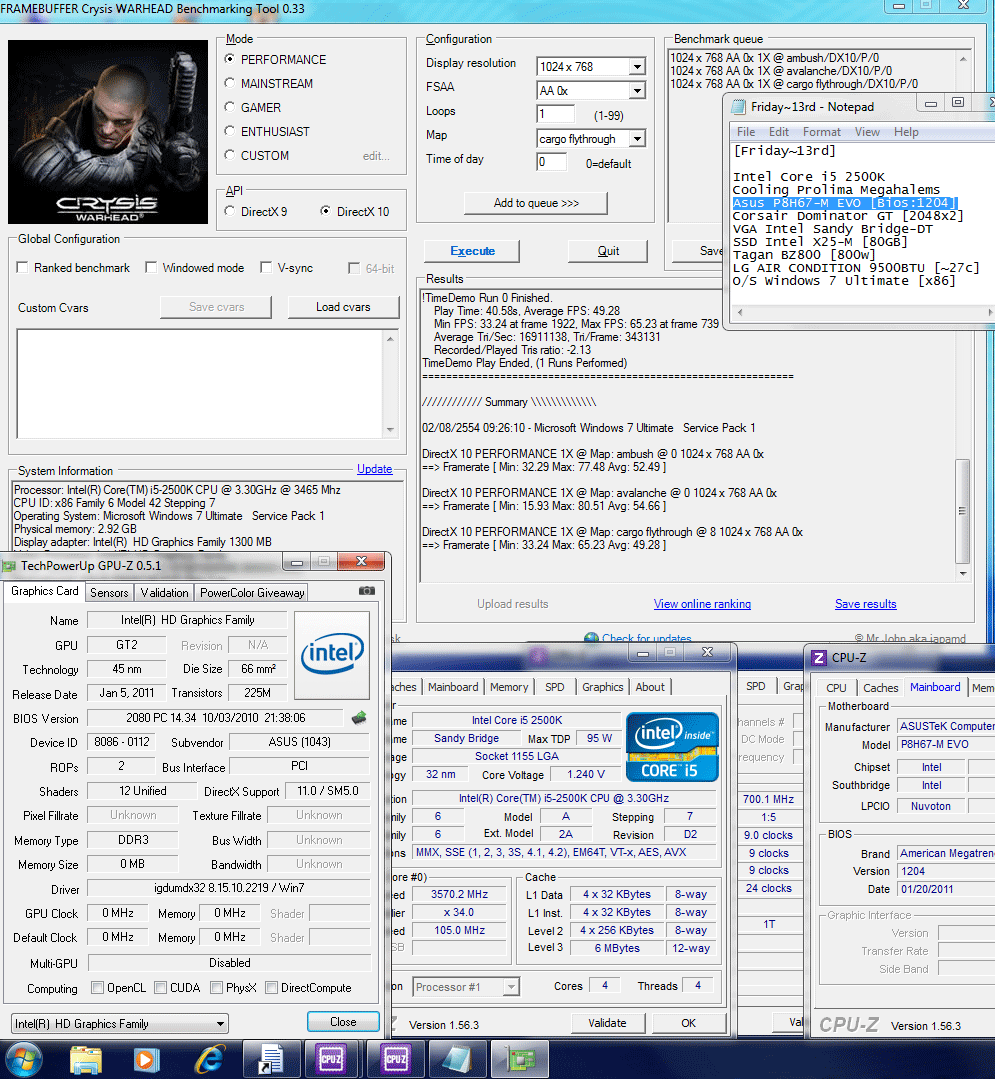Image resolution: width=995 pixels, height=1079 pixels.
Task: Click the GPU-Z title bar icon
Action: pyautogui.click(x=9, y=566)
